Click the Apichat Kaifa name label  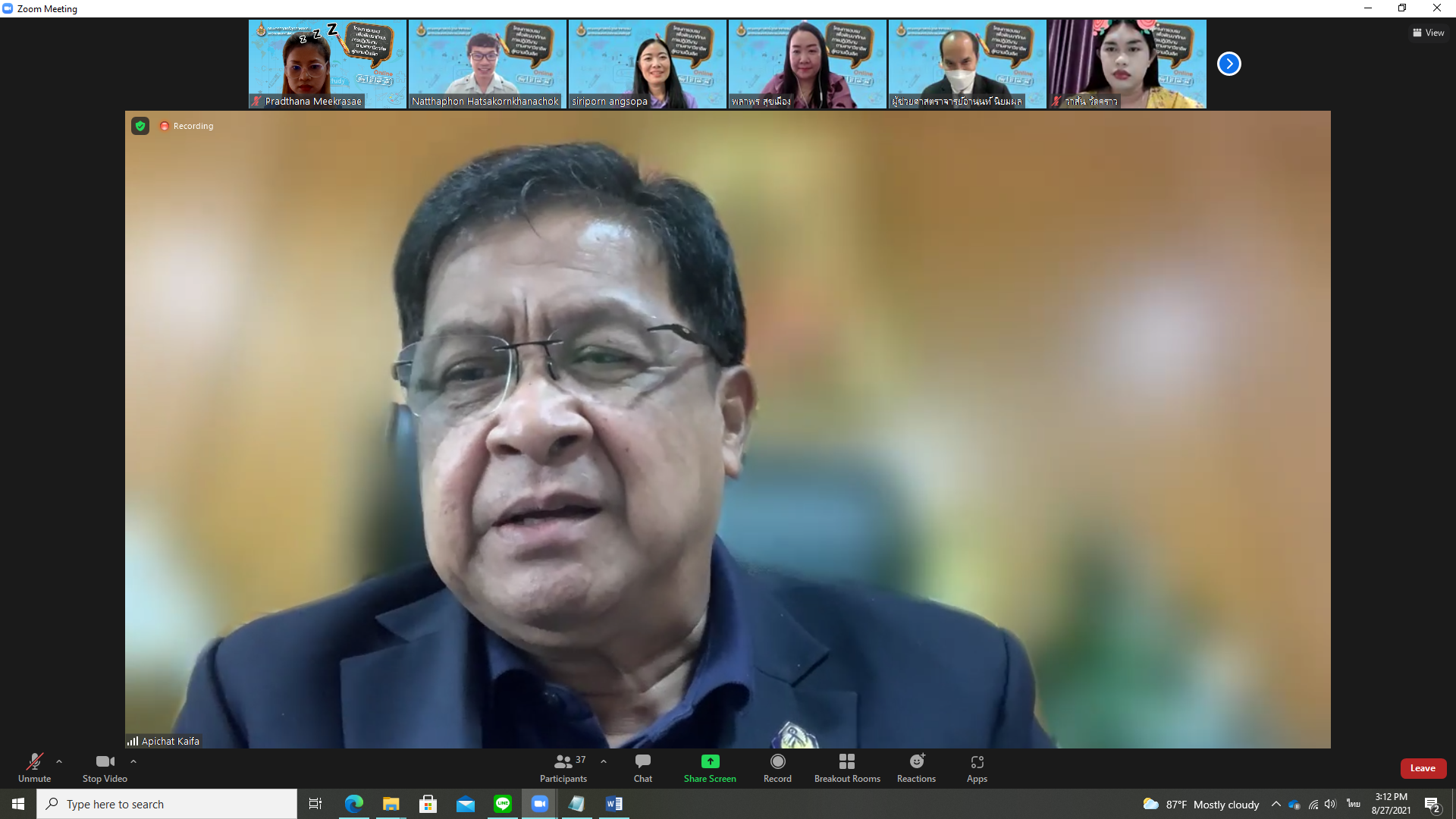[170, 741]
